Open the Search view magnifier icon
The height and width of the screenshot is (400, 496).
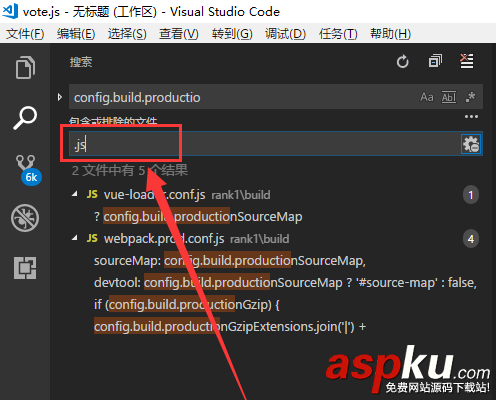tap(25, 118)
